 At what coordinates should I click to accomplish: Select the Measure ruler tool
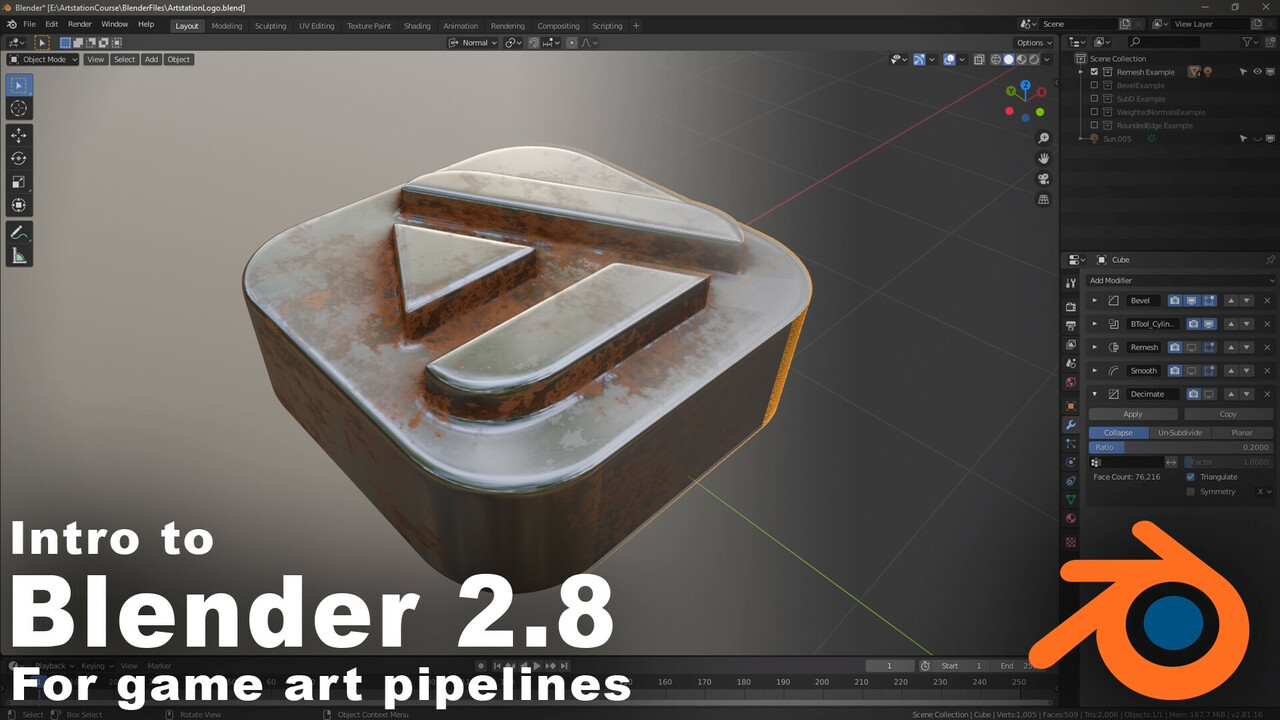(x=19, y=256)
